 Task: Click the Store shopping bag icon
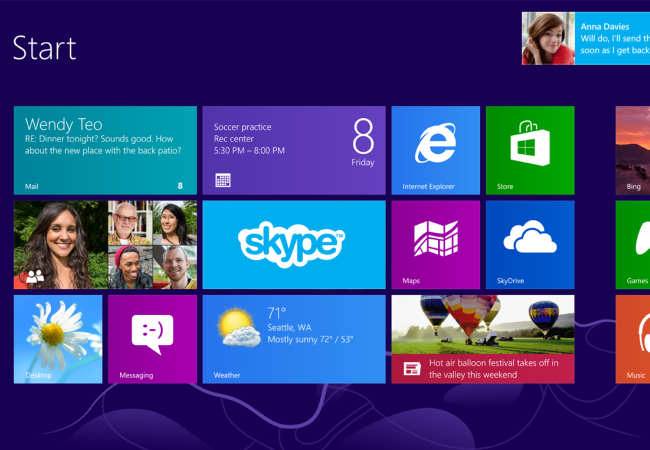530,143
